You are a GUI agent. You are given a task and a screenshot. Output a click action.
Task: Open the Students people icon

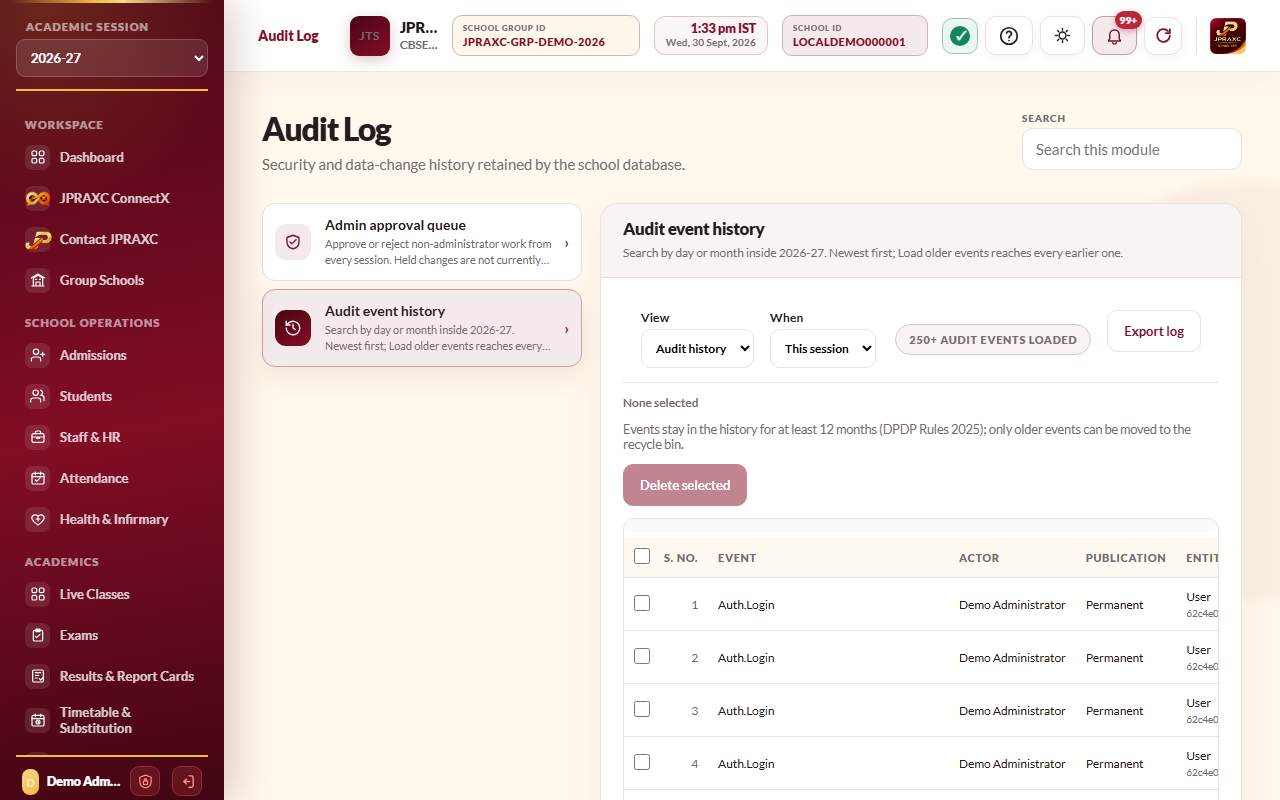(x=38, y=396)
